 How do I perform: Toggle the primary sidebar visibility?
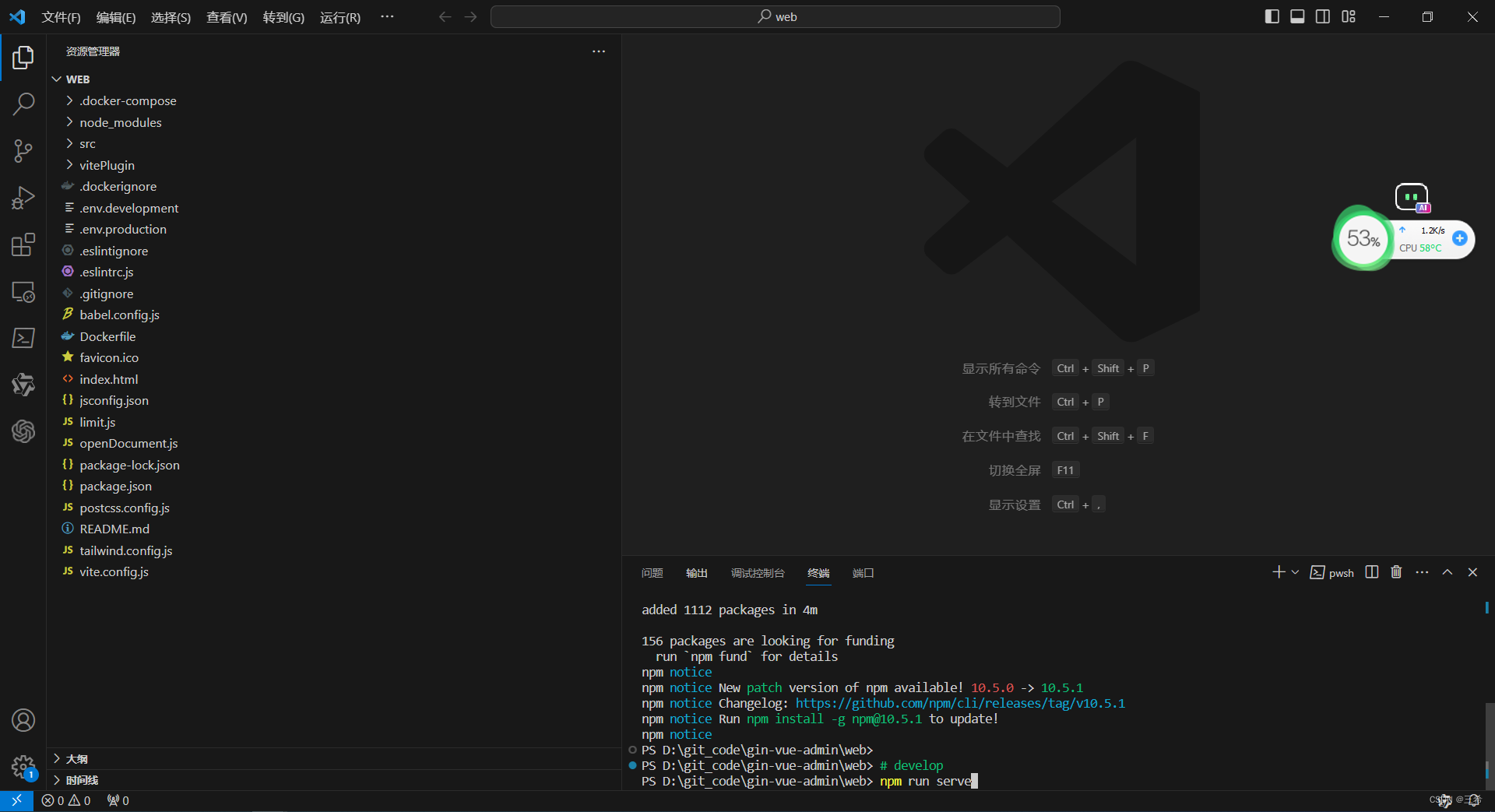1272,16
